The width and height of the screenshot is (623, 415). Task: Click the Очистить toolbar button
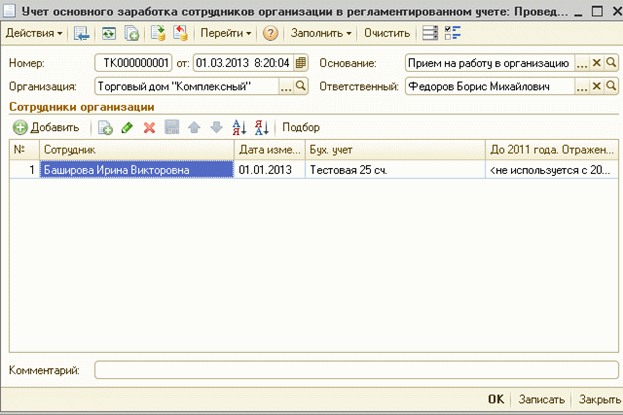click(386, 33)
